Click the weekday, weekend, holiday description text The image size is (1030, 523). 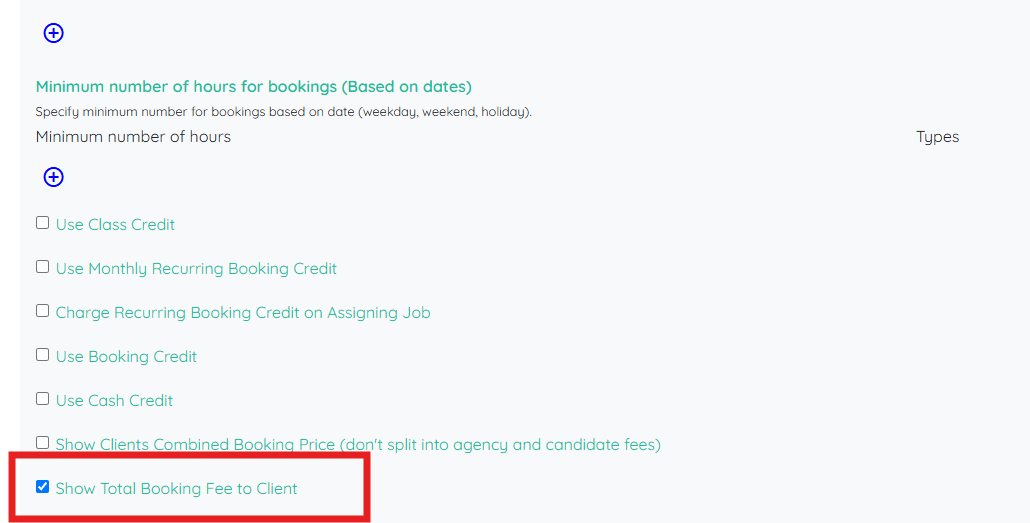[284, 112]
